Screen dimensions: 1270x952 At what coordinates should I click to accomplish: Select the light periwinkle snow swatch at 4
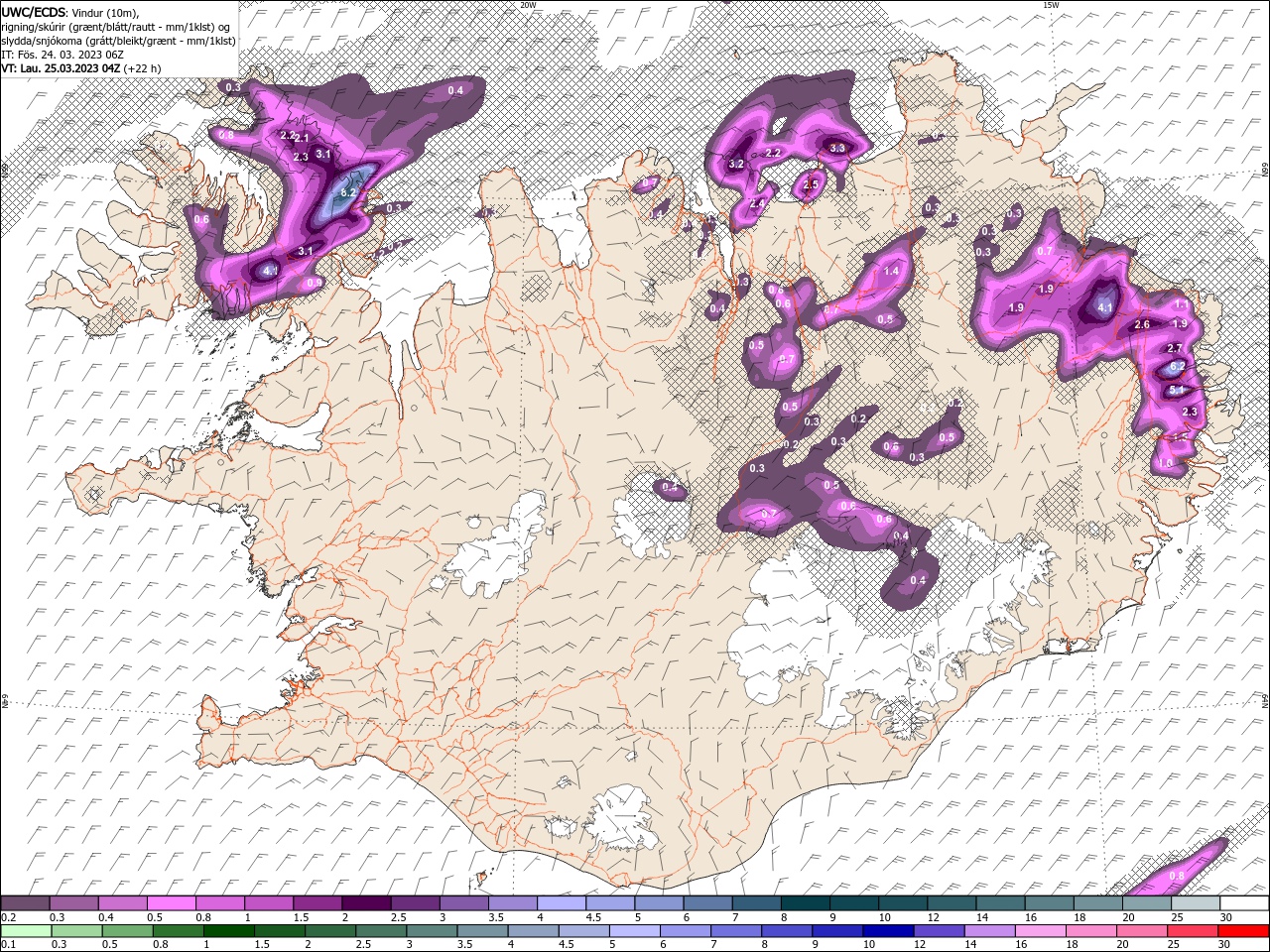click(x=561, y=903)
